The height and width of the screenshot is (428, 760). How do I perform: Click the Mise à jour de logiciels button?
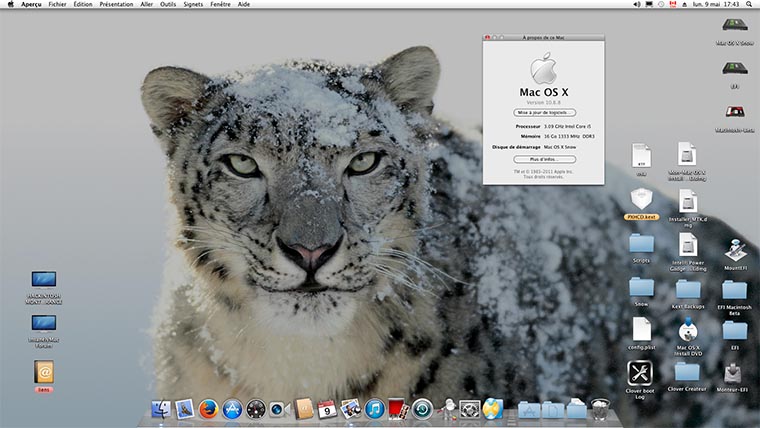click(544, 113)
